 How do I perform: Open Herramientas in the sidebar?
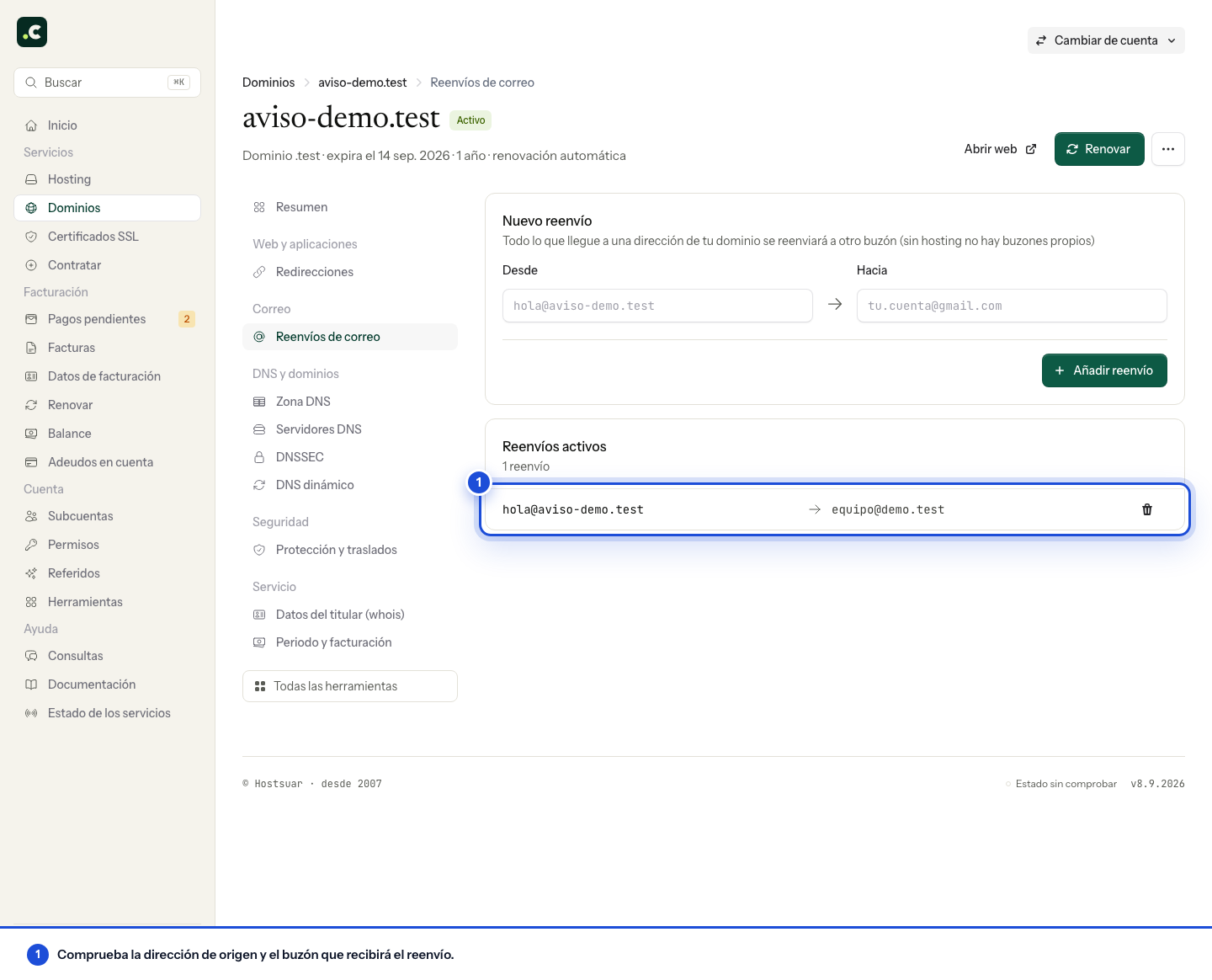click(107, 602)
